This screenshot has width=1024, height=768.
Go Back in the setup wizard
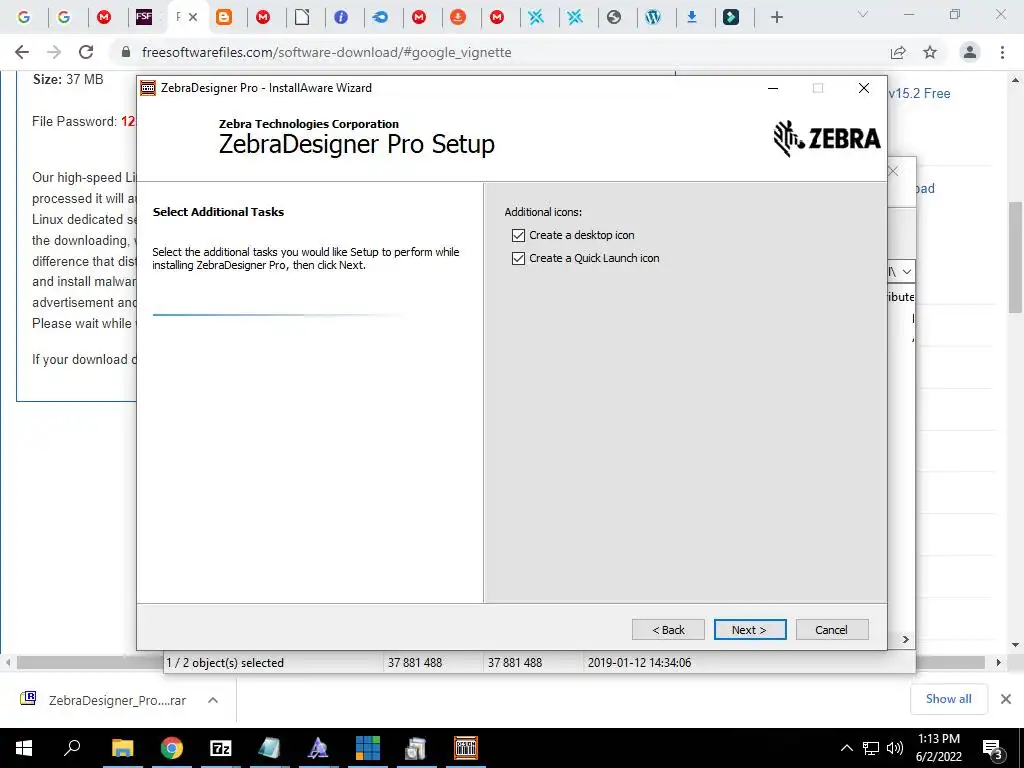click(x=668, y=630)
